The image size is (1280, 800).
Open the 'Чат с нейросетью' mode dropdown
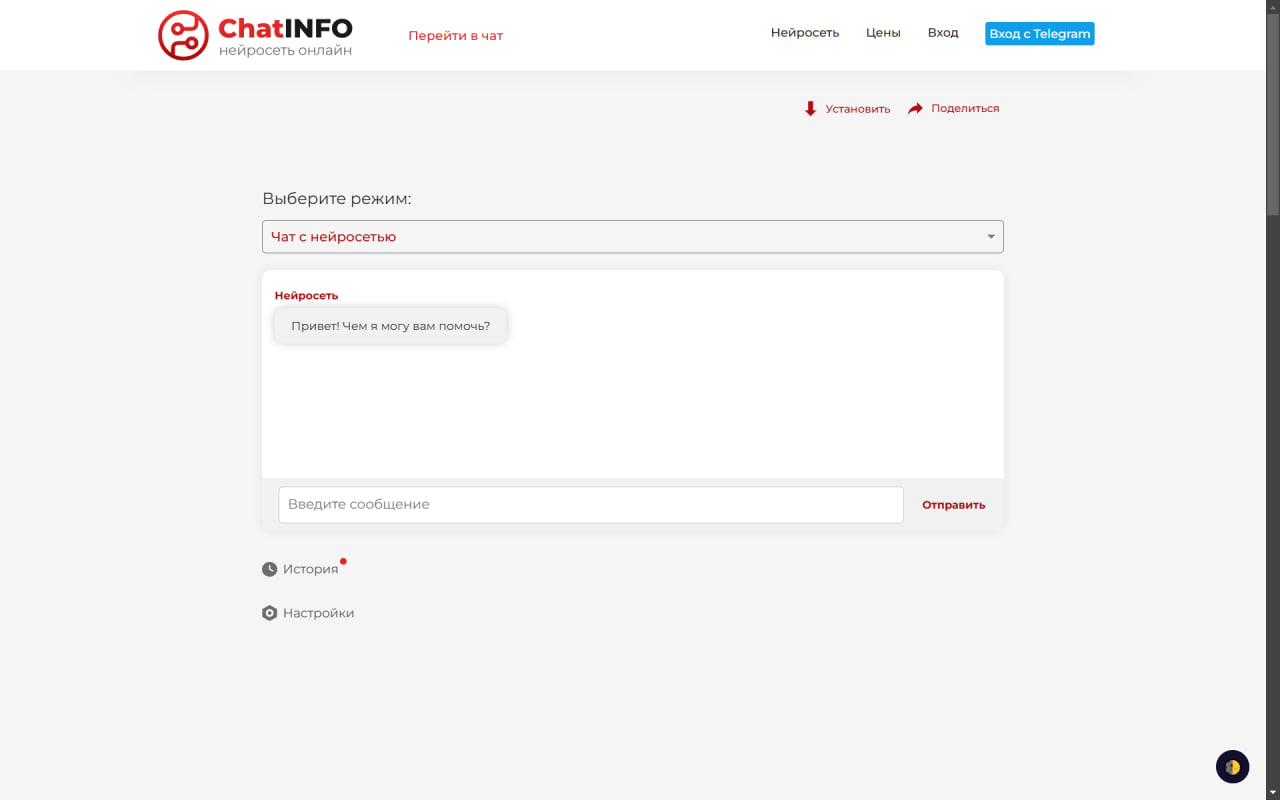coord(632,237)
